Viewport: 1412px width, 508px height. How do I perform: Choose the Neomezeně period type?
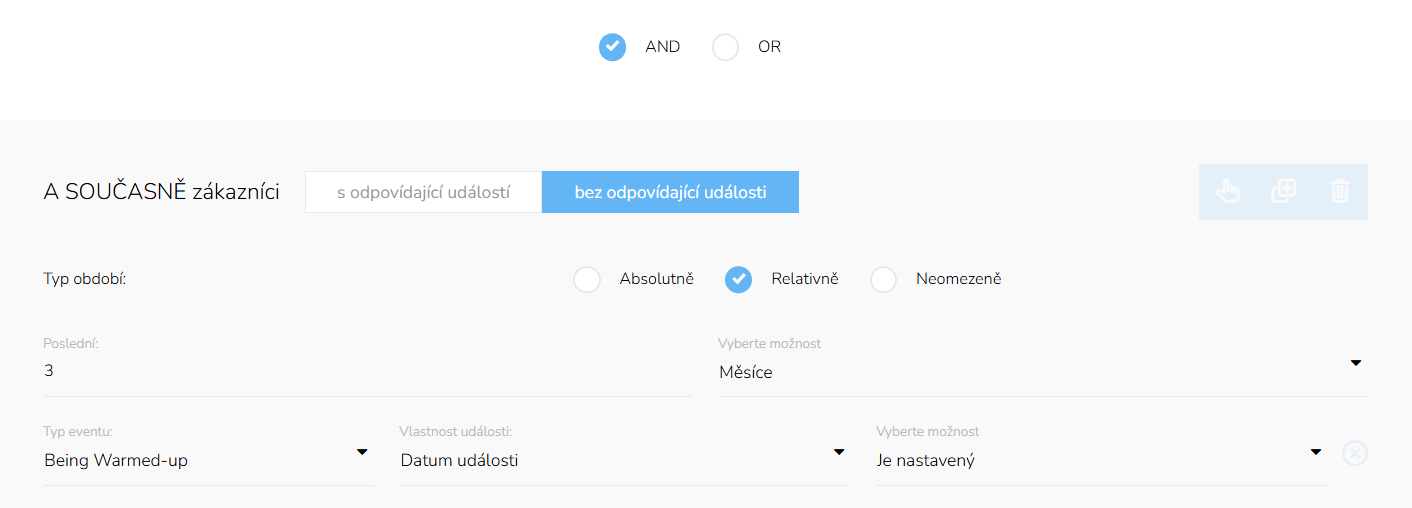(883, 280)
